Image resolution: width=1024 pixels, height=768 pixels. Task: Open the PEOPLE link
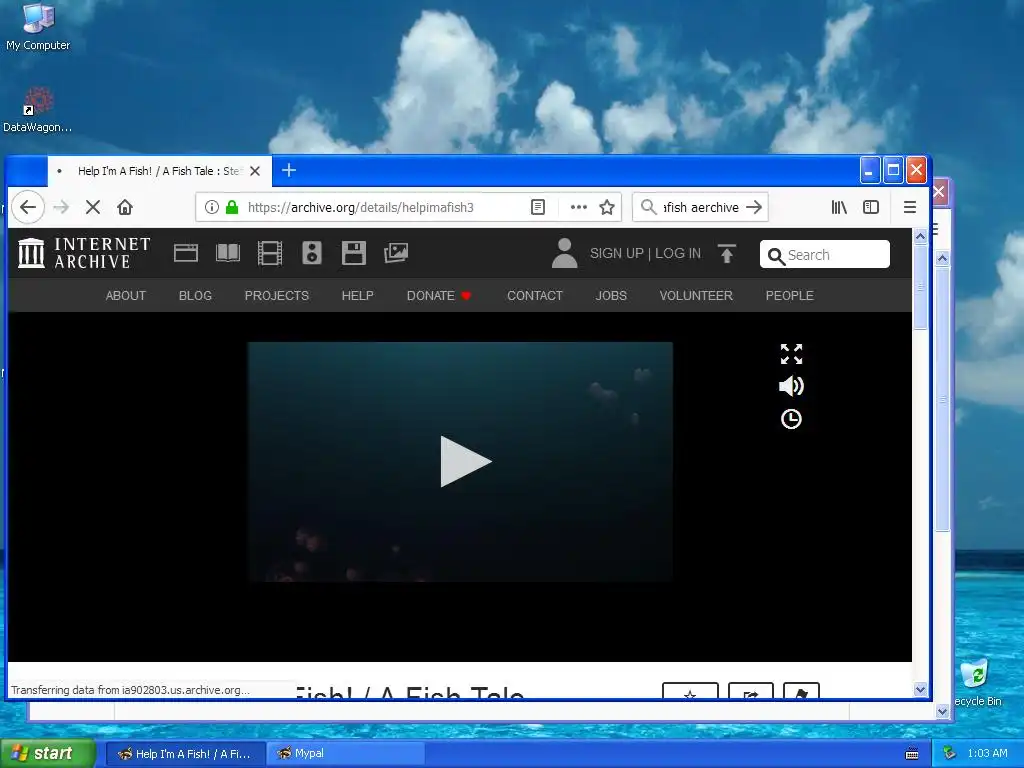(x=790, y=296)
